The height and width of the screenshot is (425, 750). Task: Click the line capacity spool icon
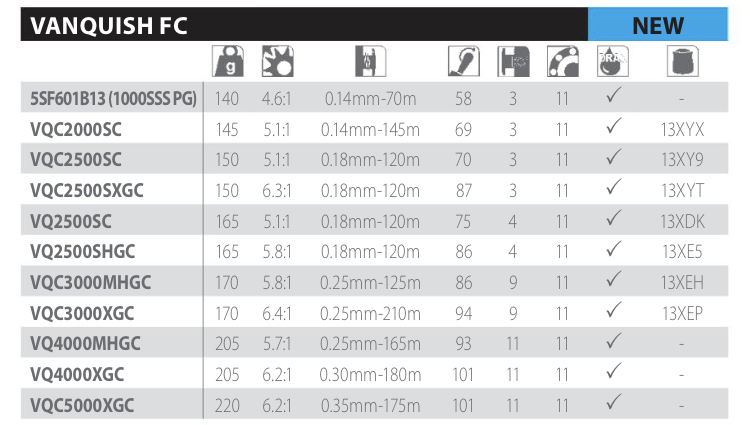pyautogui.click(x=370, y=63)
